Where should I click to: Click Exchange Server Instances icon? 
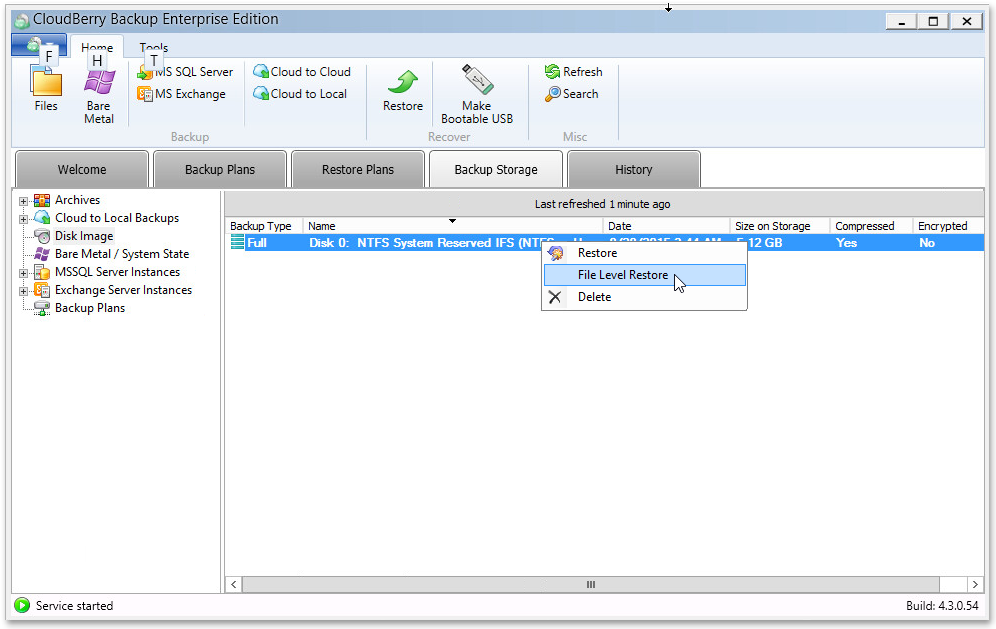(x=42, y=290)
